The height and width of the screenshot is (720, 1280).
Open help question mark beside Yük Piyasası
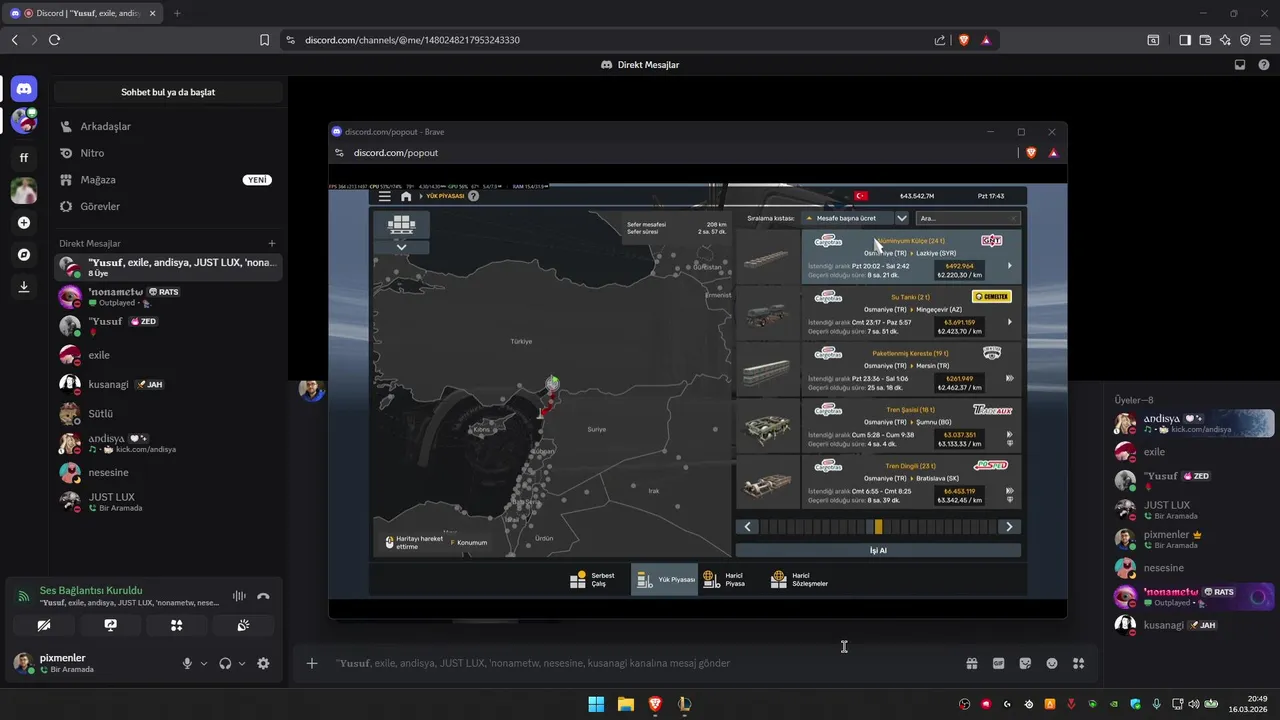point(474,196)
